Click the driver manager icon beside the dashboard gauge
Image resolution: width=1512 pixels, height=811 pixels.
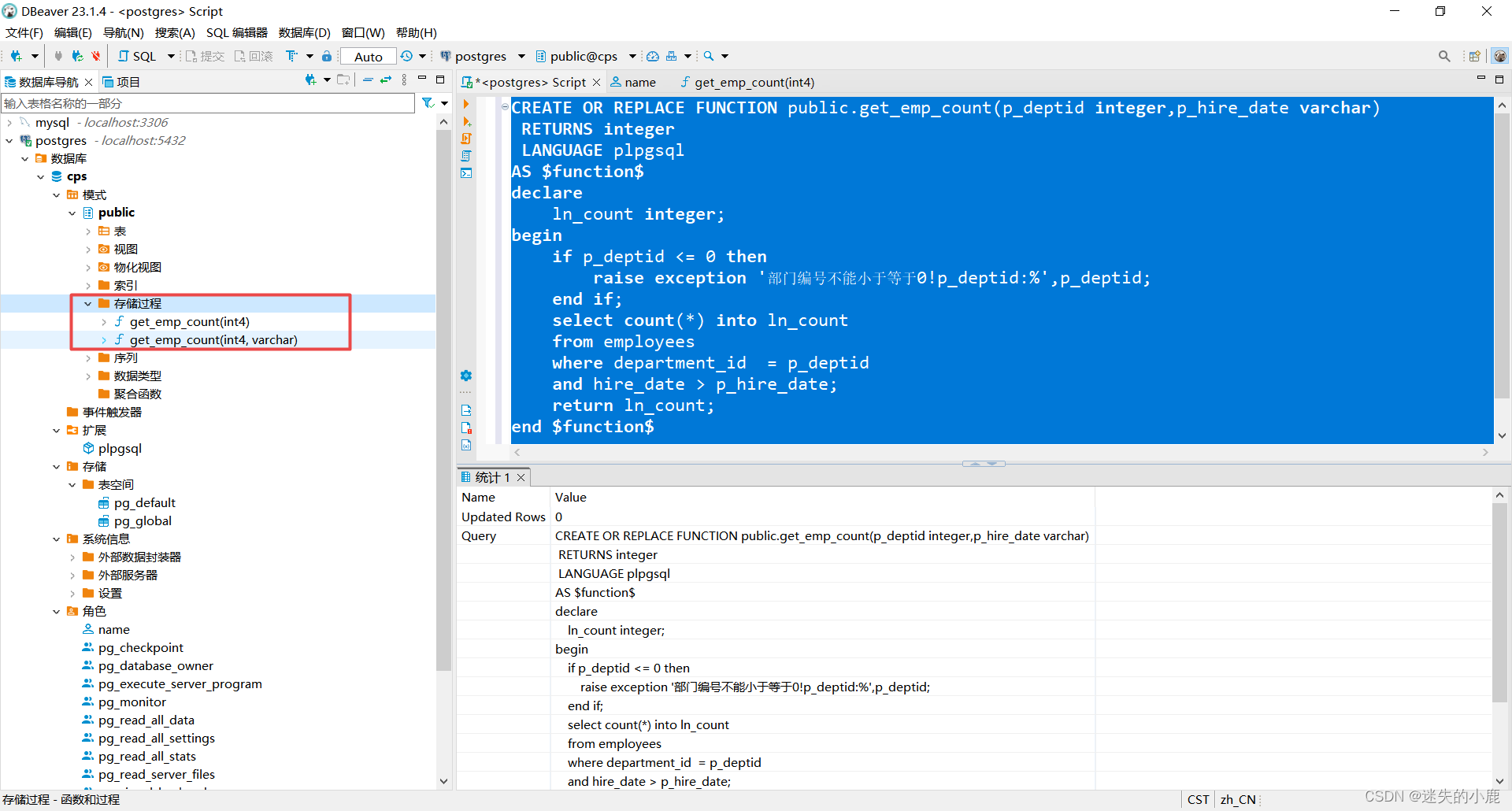click(x=671, y=56)
